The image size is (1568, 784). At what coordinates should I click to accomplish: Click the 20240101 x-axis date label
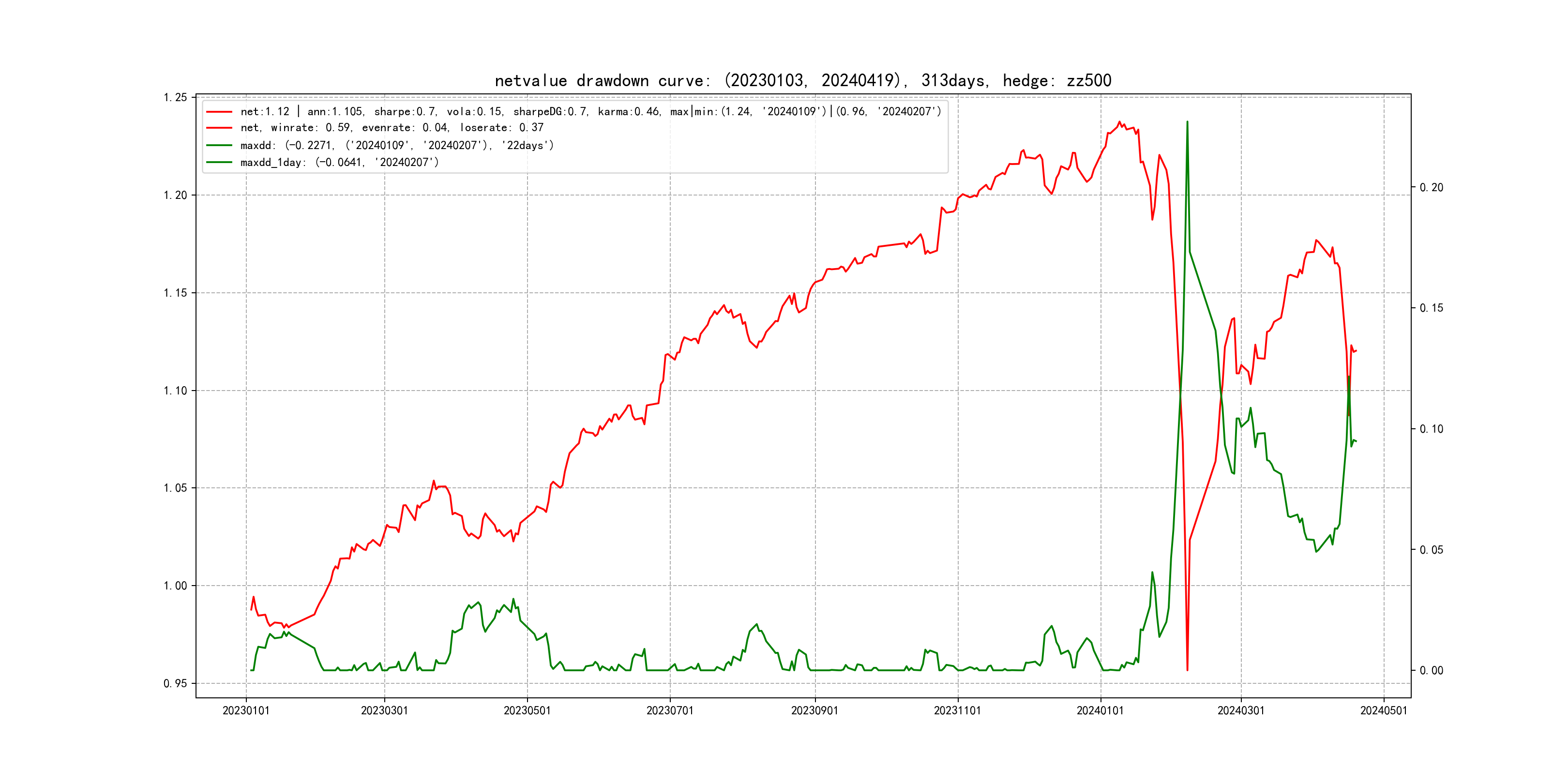click(x=1100, y=710)
